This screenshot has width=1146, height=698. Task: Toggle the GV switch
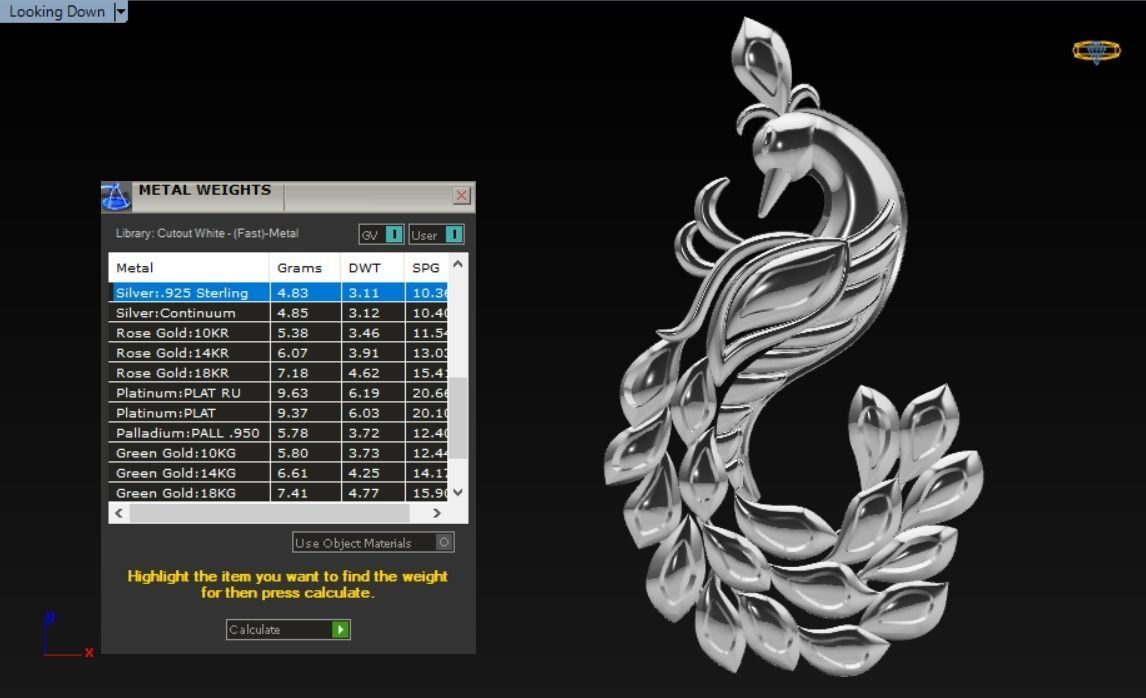381,235
